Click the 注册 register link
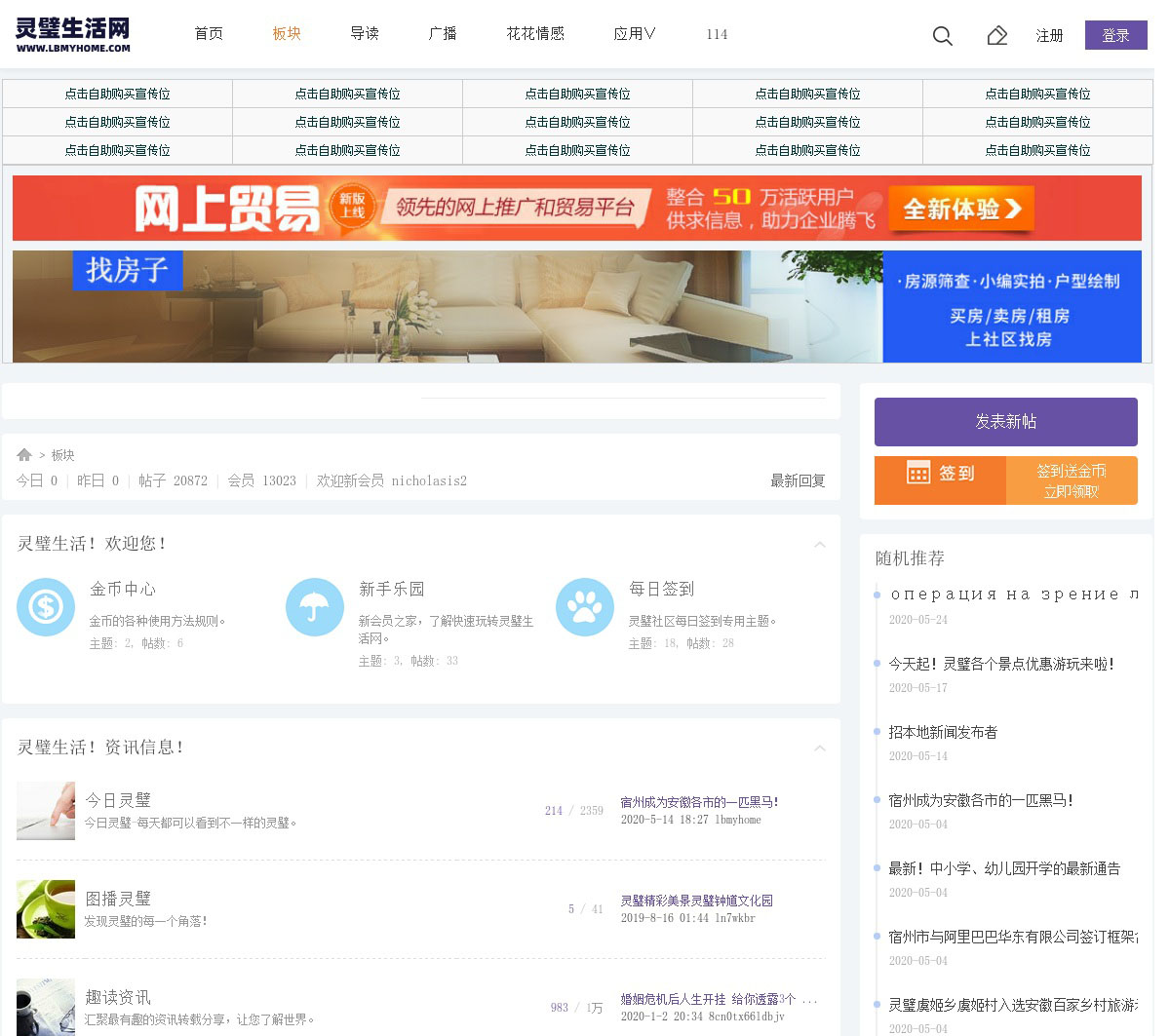The height and width of the screenshot is (1036, 1170). point(1049,36)
